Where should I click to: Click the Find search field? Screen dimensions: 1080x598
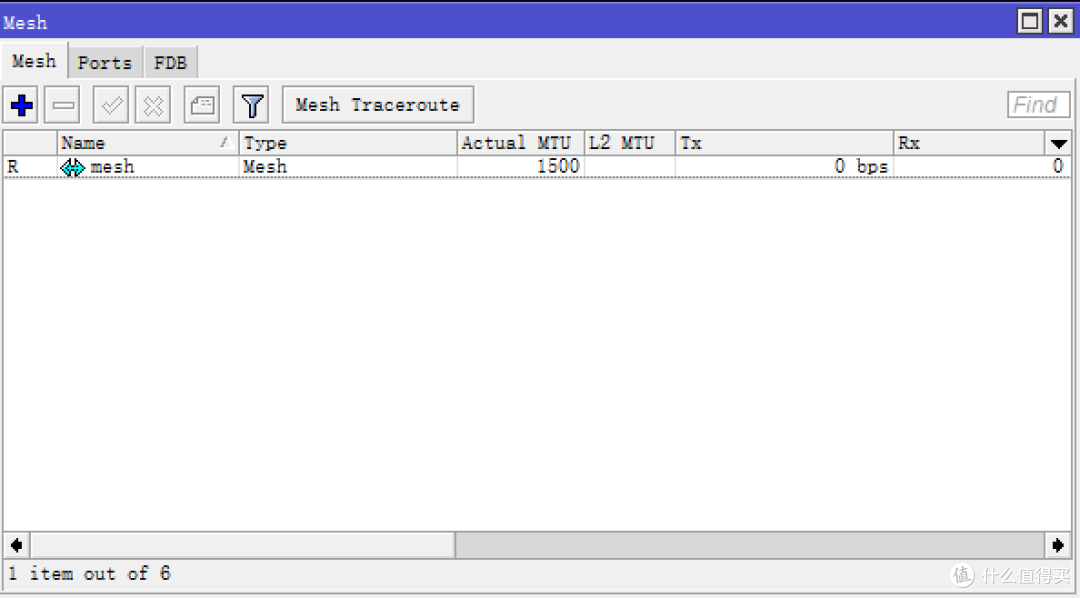click(x=1038, y=105)
